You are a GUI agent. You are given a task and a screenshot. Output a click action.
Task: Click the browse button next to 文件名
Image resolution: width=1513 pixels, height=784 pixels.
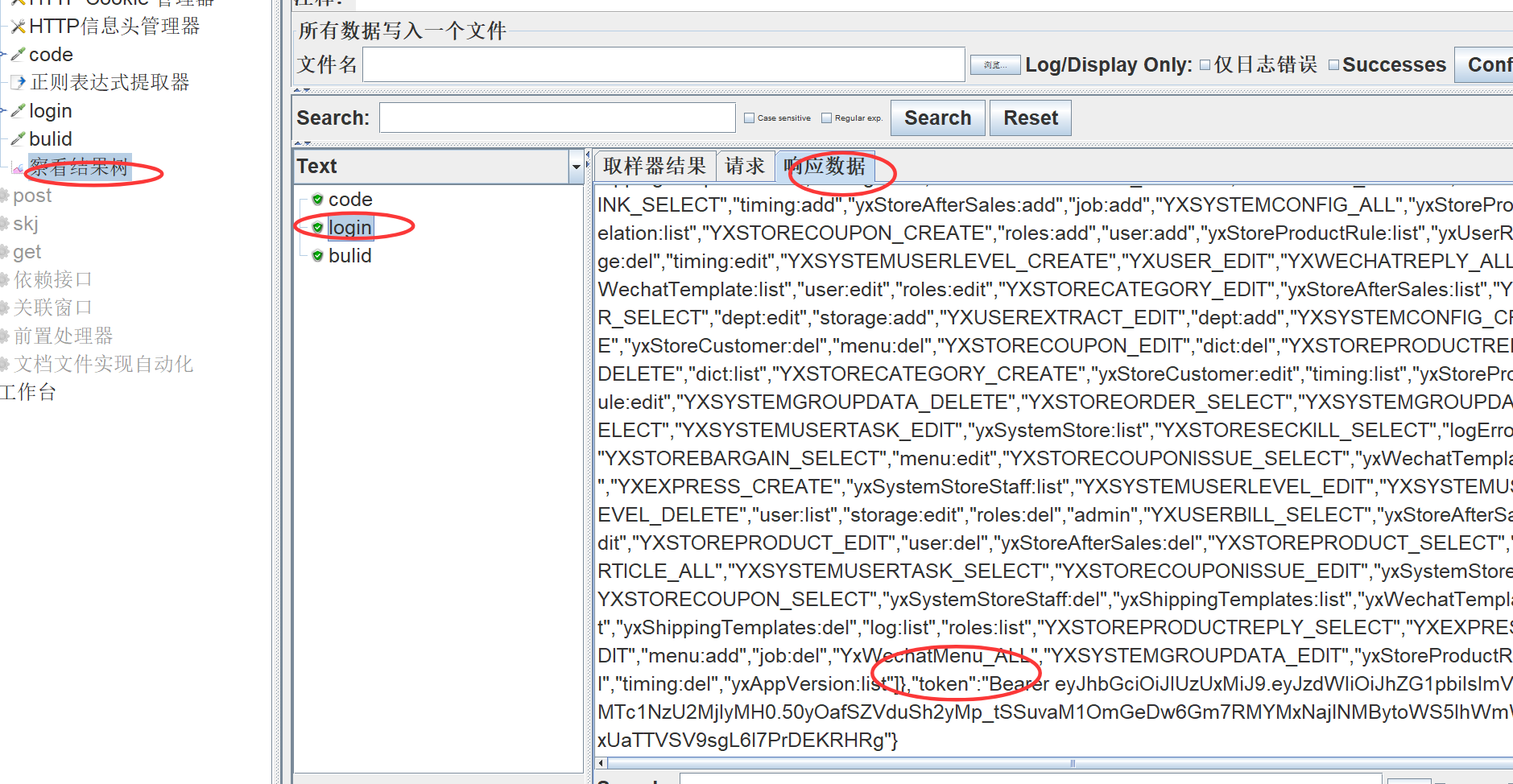tap(995, 65)
